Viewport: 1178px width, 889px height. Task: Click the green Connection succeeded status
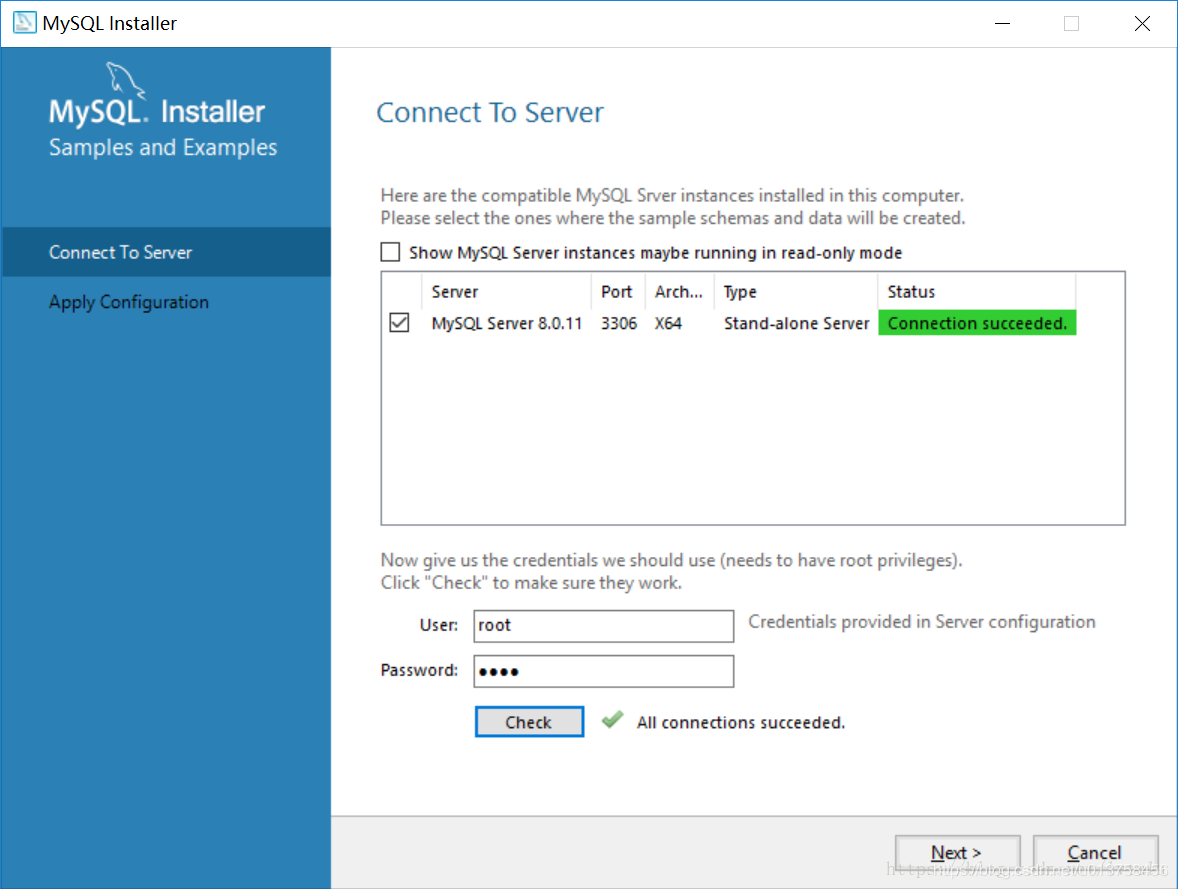[x=976, y=322]
